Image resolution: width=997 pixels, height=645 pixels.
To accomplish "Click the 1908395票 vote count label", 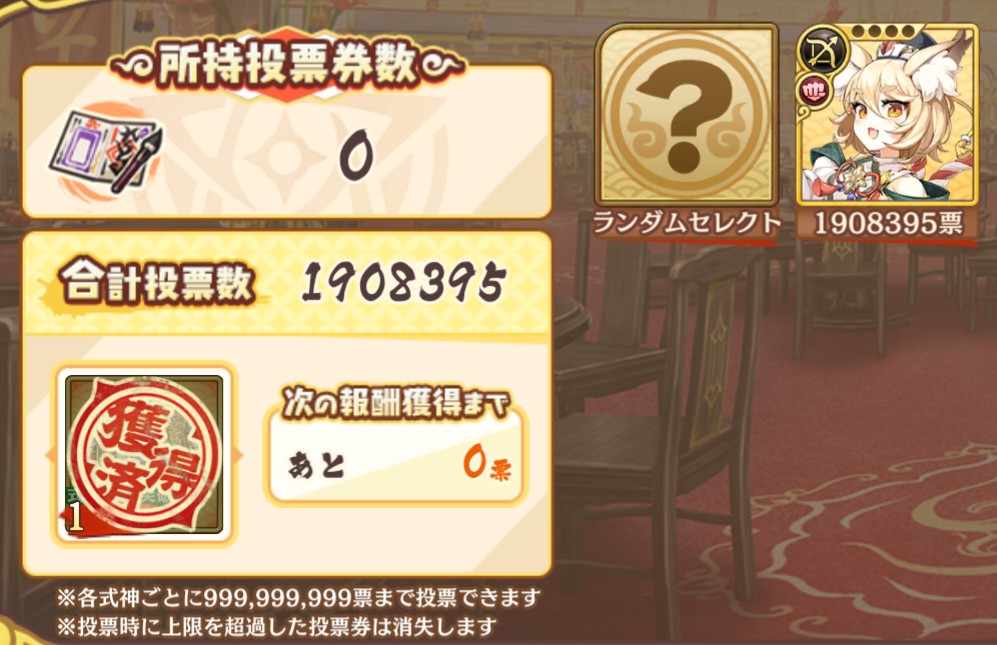I will point(888,223).
